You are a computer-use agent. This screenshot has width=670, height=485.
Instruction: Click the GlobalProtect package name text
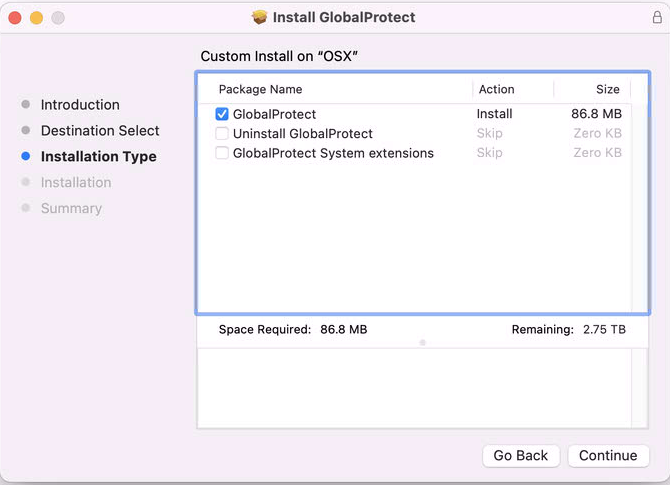pos(274,114)
